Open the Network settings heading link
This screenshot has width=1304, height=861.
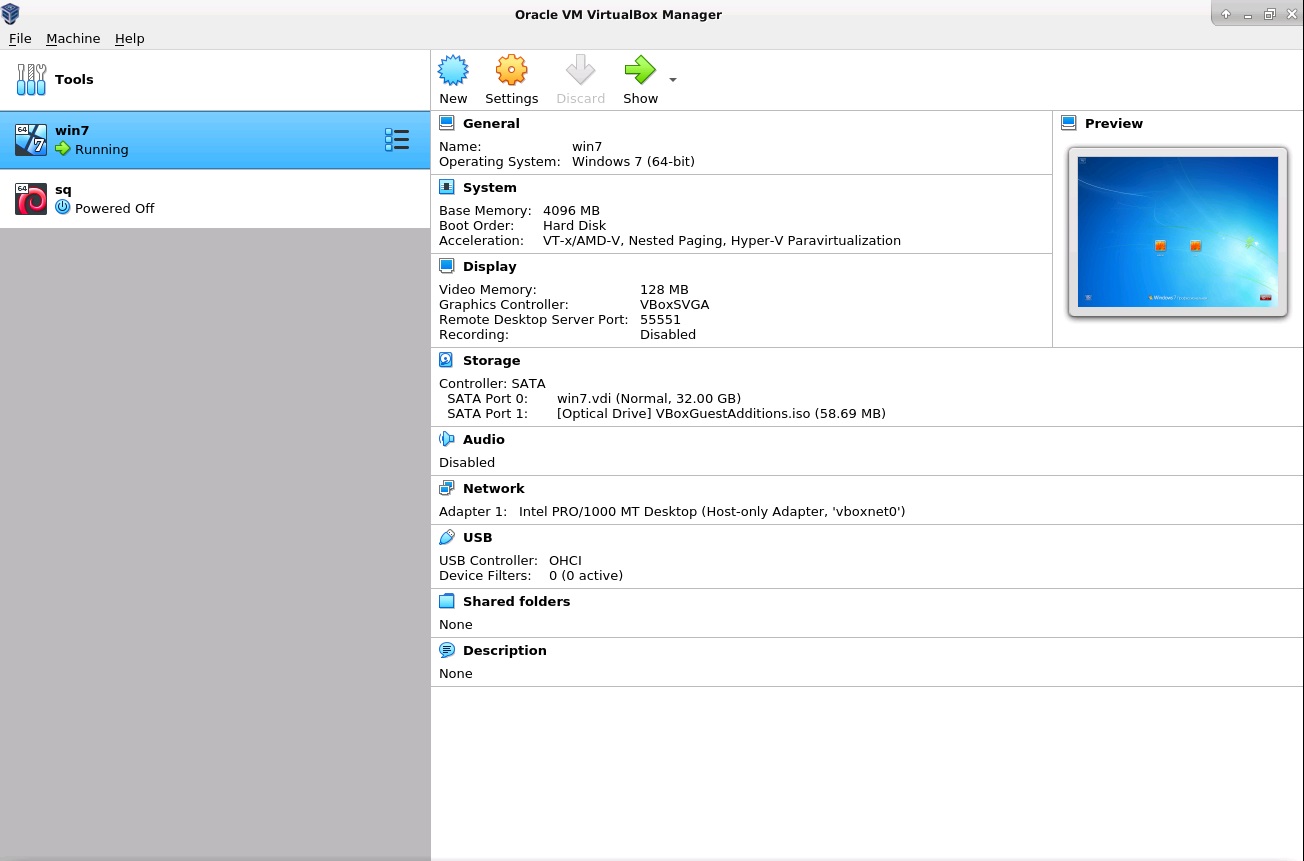coord(494,488)
